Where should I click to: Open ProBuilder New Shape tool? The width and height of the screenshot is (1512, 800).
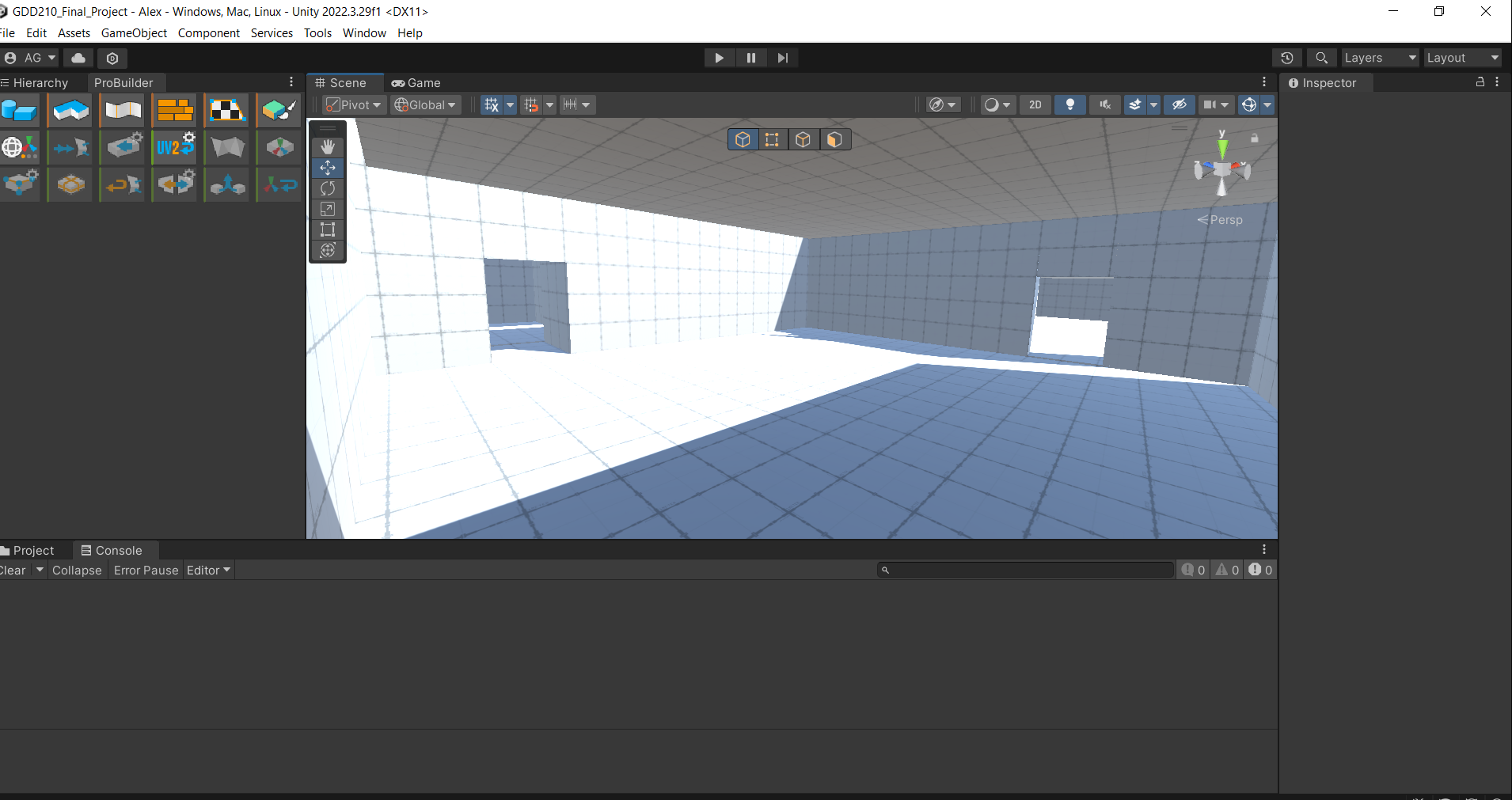20,111
